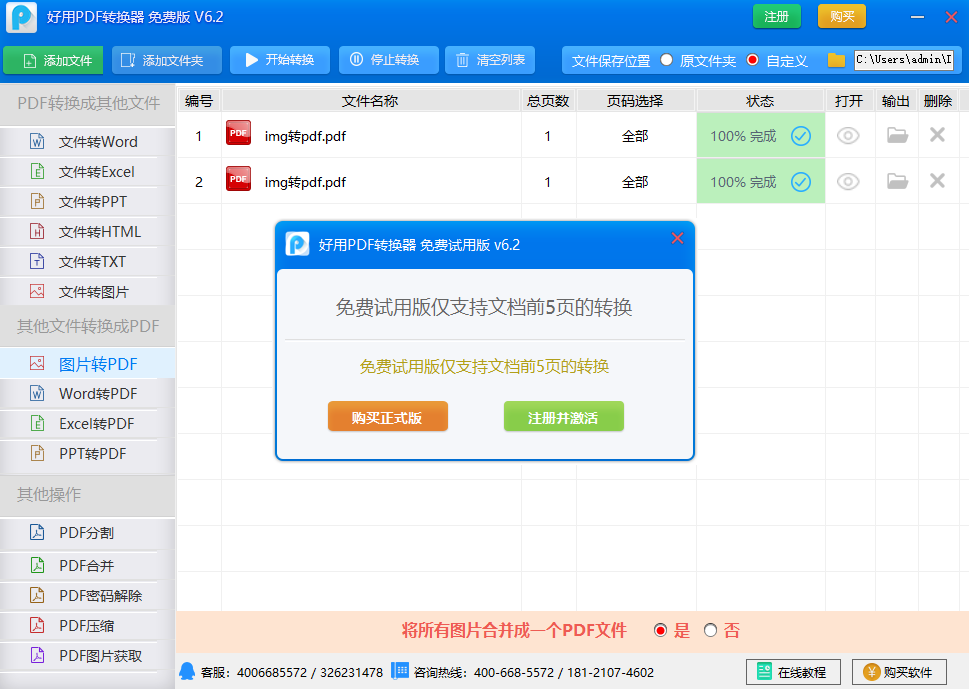Select 文件转TXT in sidebar

pyautogui.click(x=87, y=262)
